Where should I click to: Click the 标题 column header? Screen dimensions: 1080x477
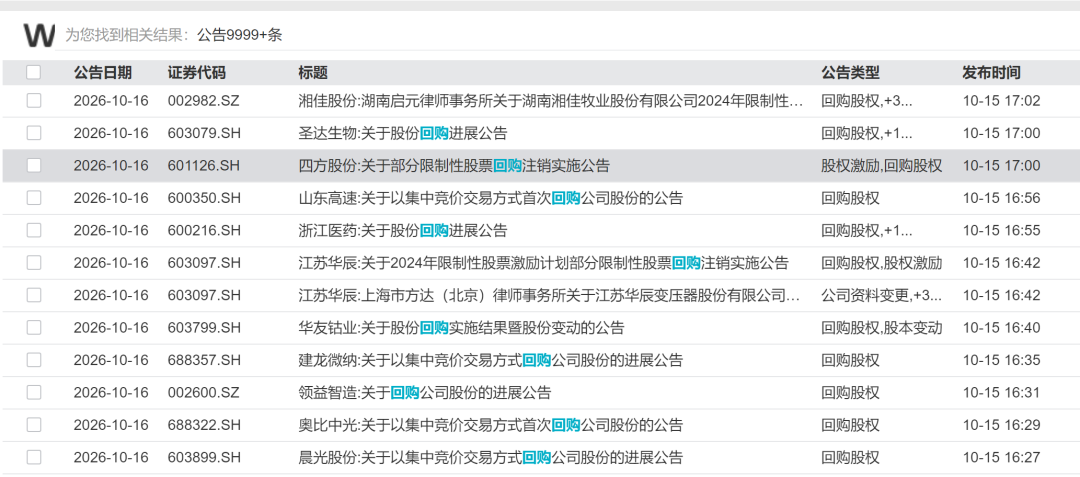313,73
